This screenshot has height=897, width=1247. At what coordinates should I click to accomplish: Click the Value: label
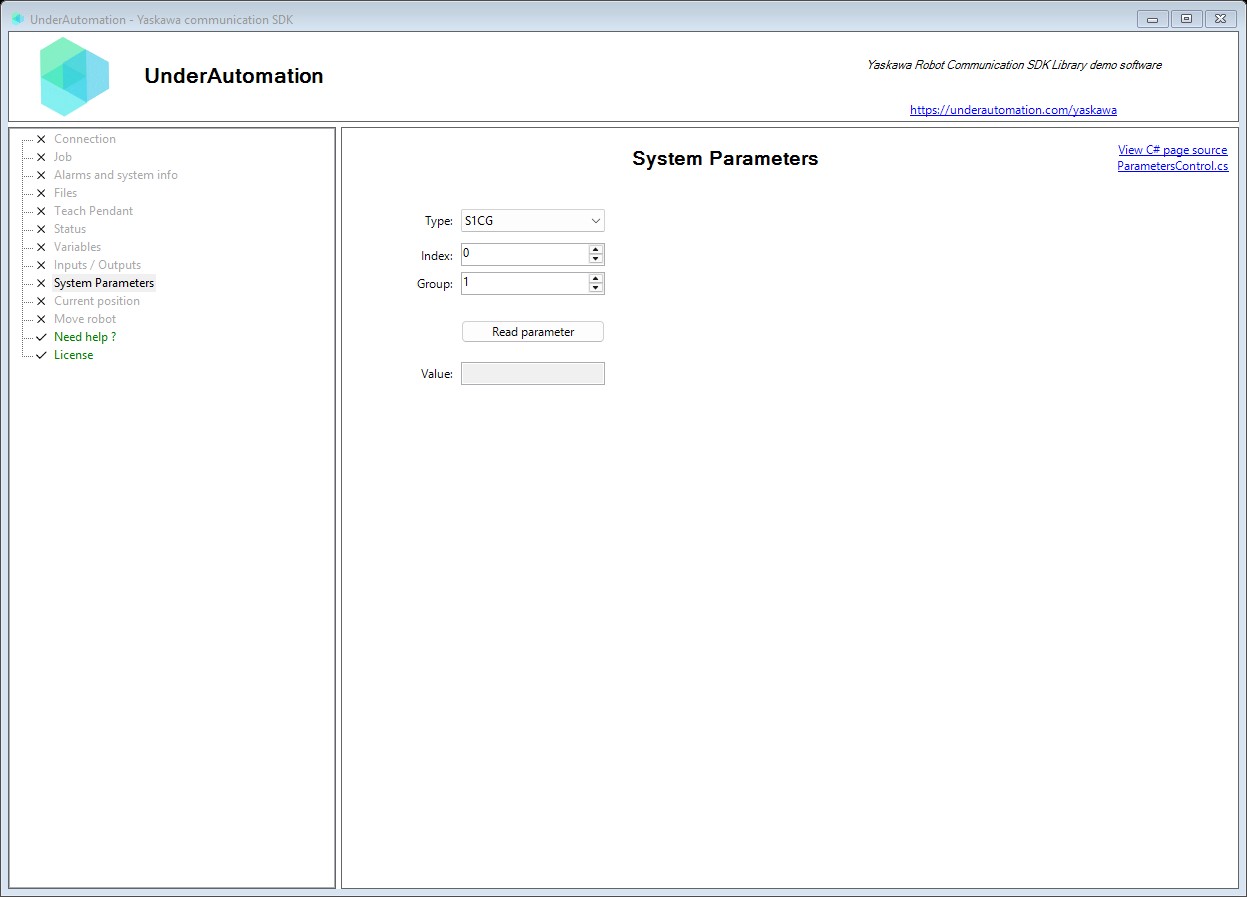click(437, 374)
